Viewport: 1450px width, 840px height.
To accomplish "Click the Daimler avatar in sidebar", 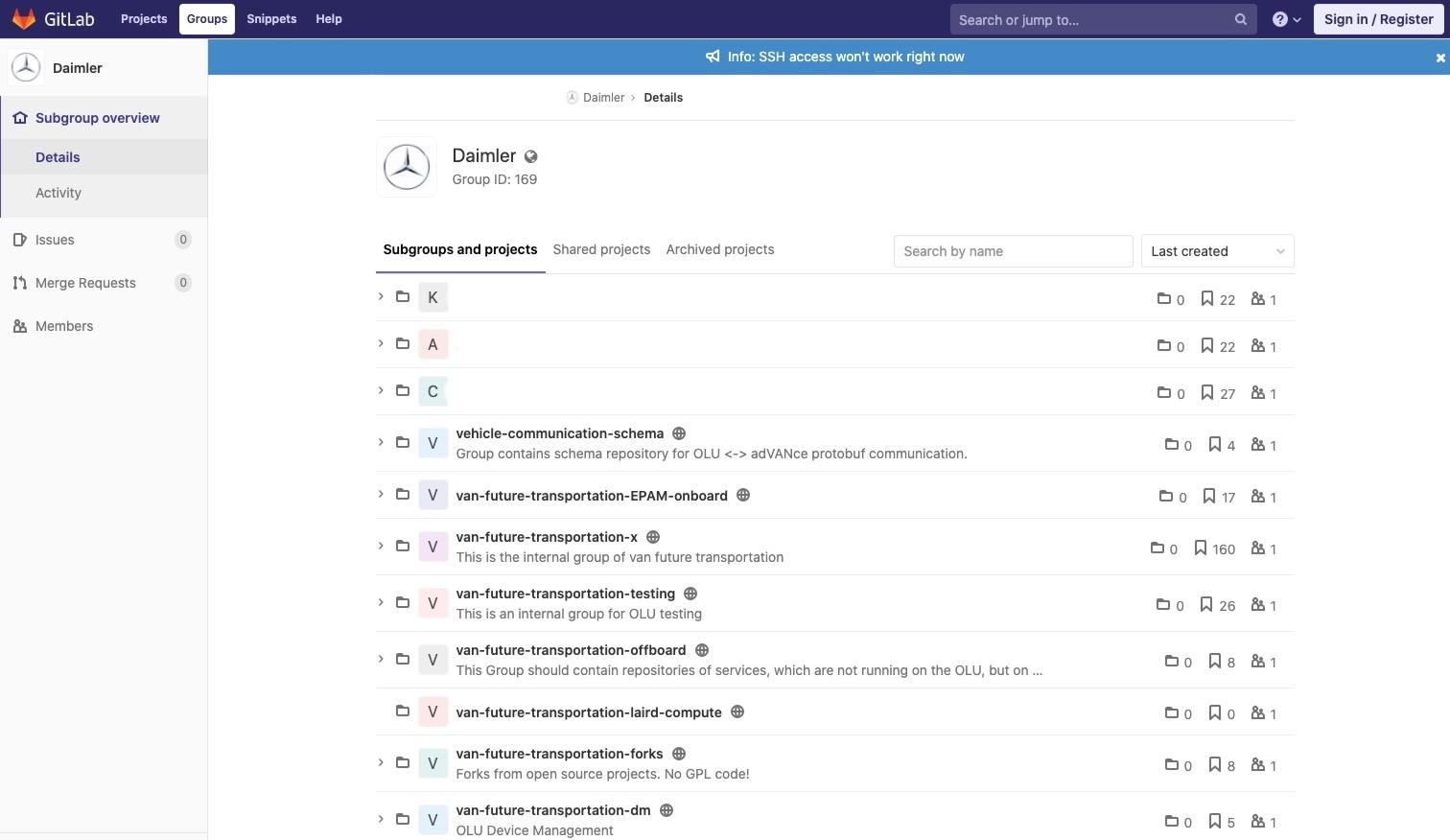I will [x=26, y=67].
